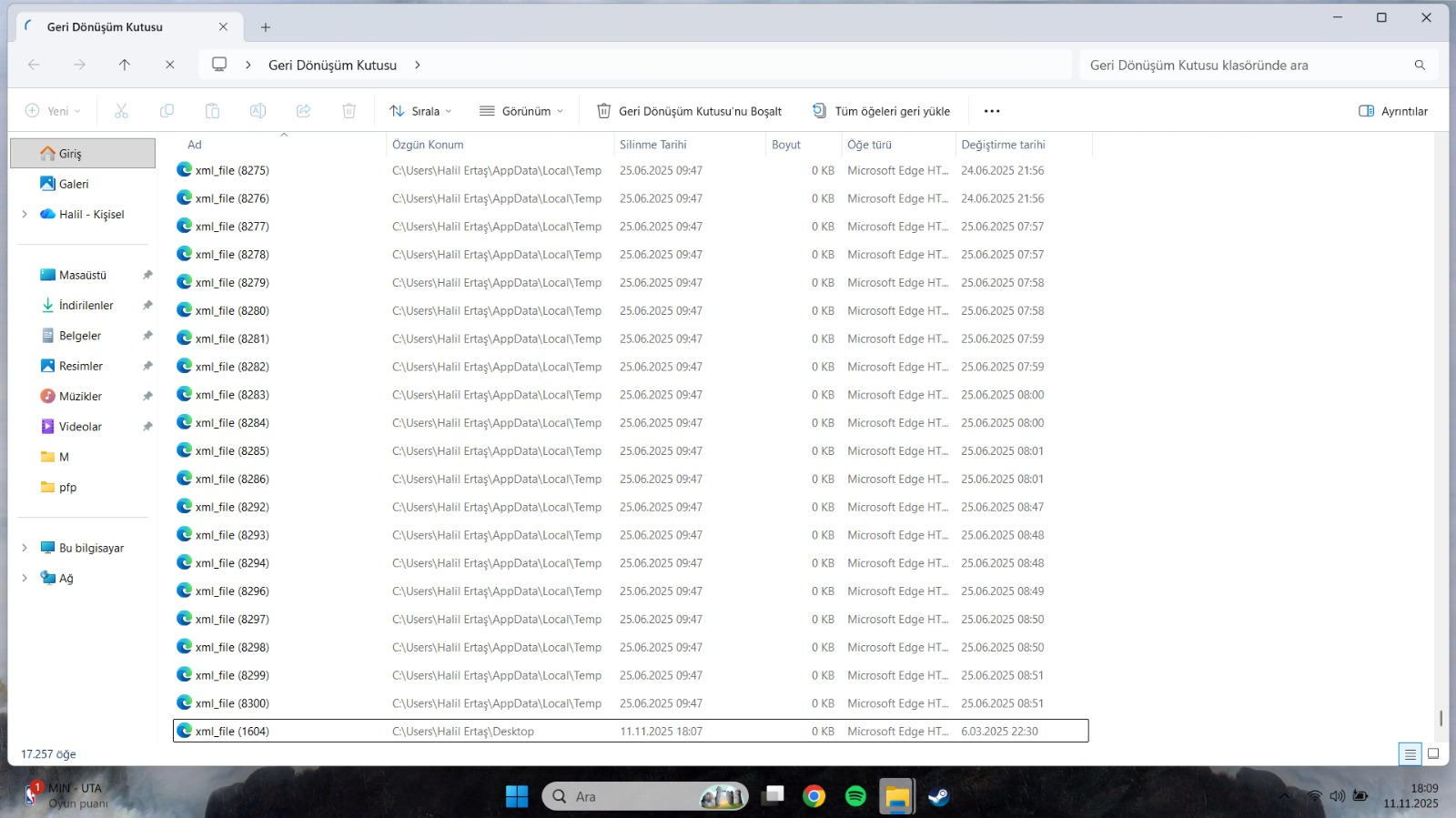Close the Geri Dönüşüm Kutusu tab
This screenshot has width=1456, height=818.
(x=223, y=26)
